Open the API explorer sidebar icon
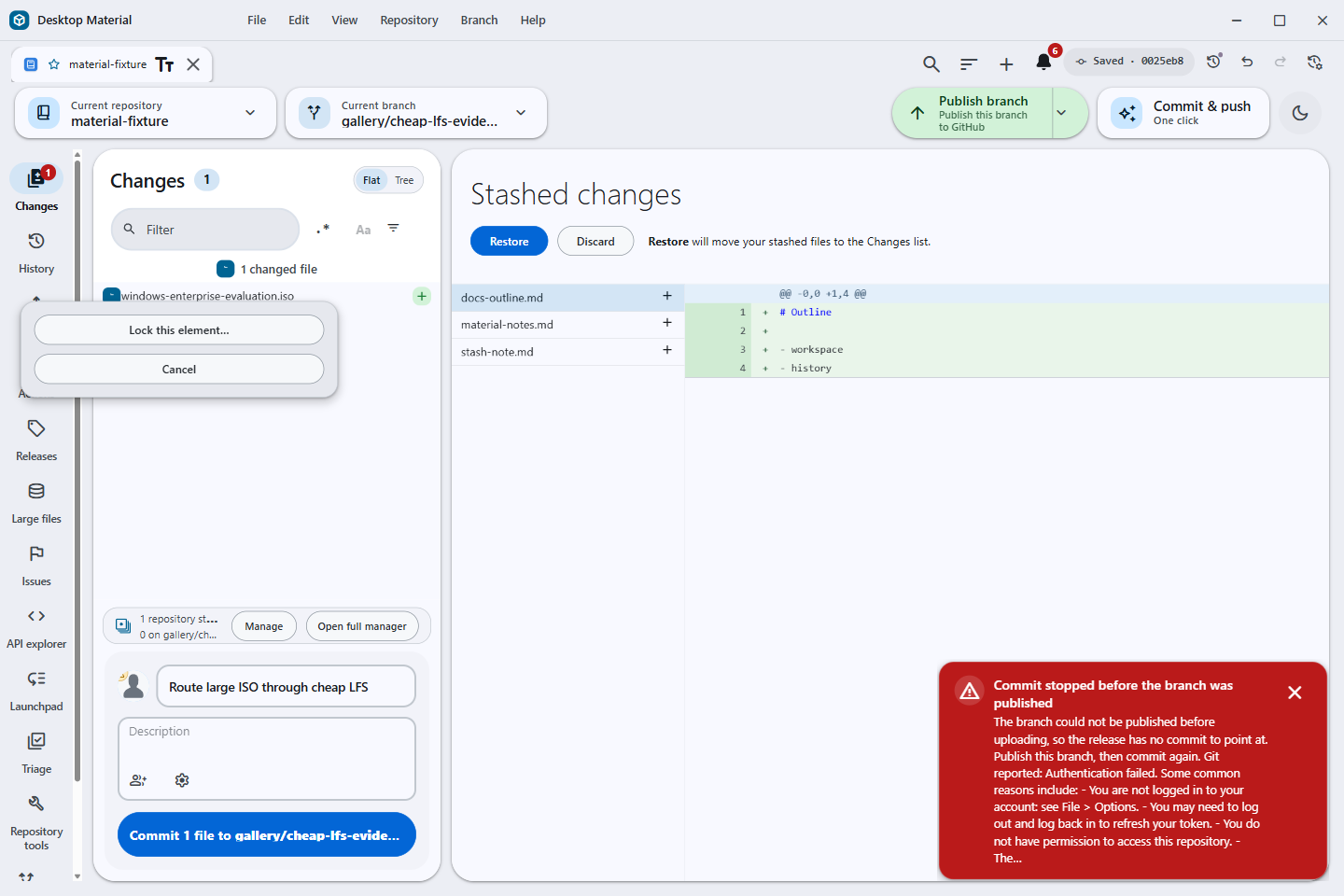 36,629
